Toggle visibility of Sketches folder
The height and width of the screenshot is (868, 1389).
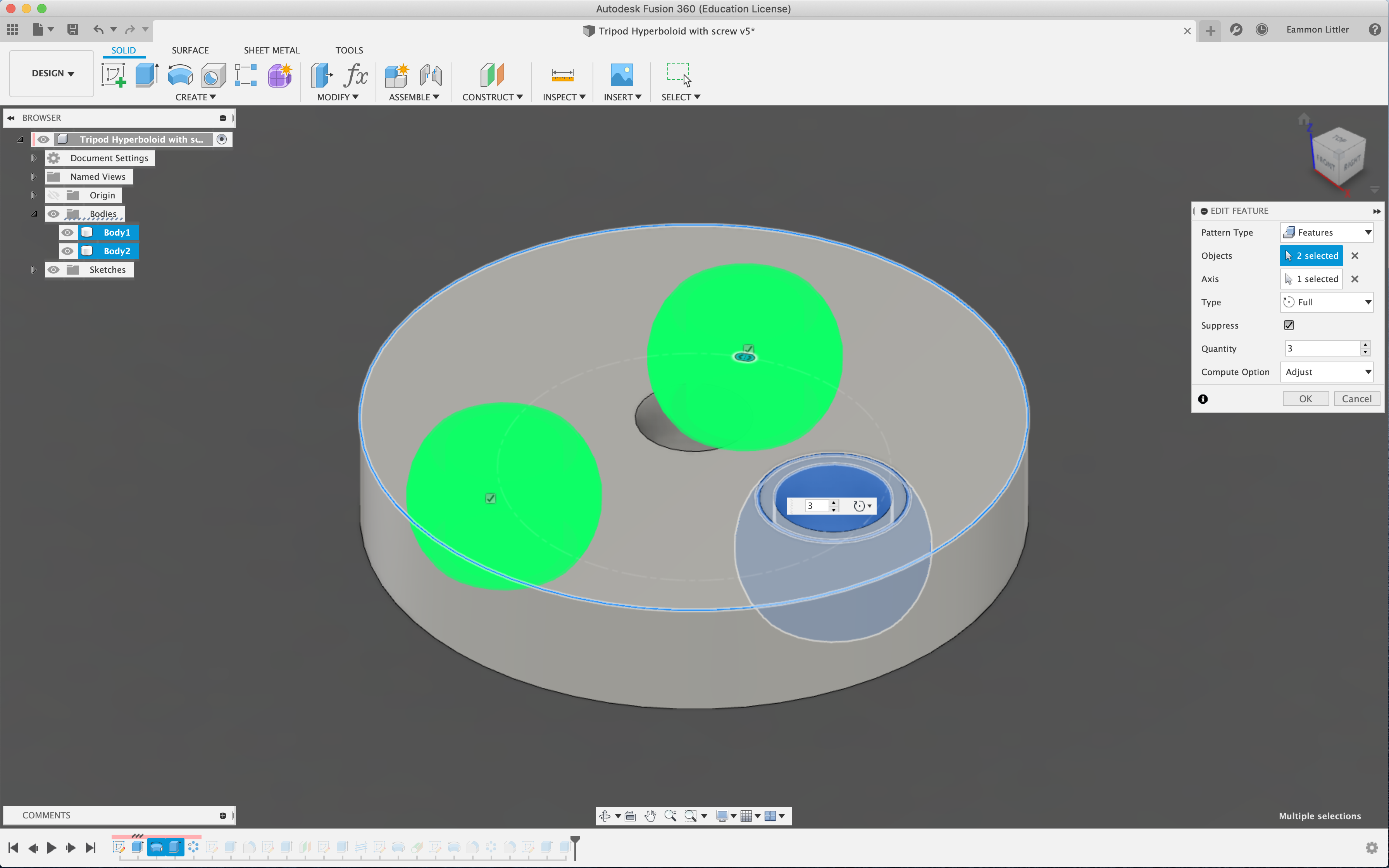click(x=53, y=270)
